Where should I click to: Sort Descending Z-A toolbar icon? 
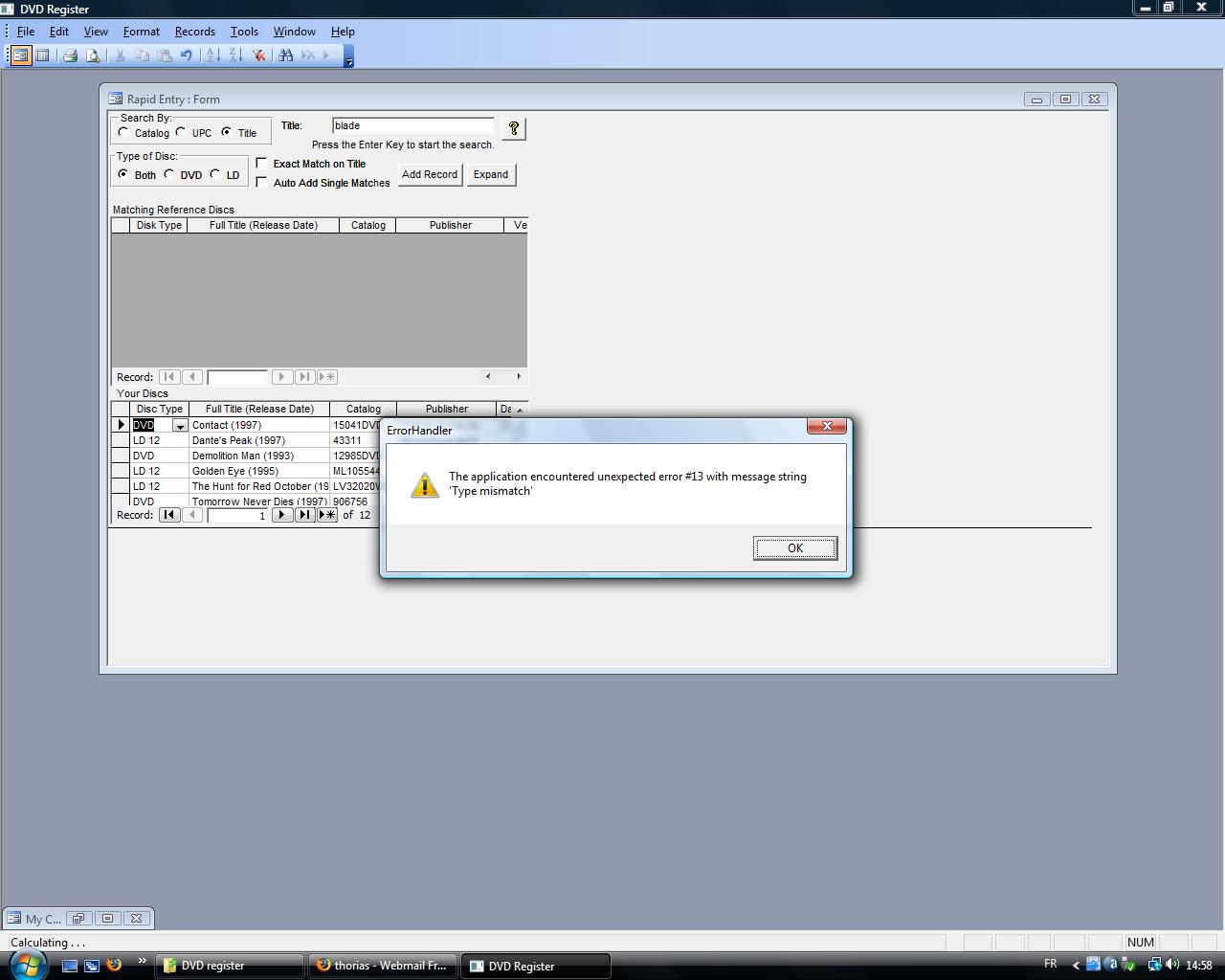[235, 56]
